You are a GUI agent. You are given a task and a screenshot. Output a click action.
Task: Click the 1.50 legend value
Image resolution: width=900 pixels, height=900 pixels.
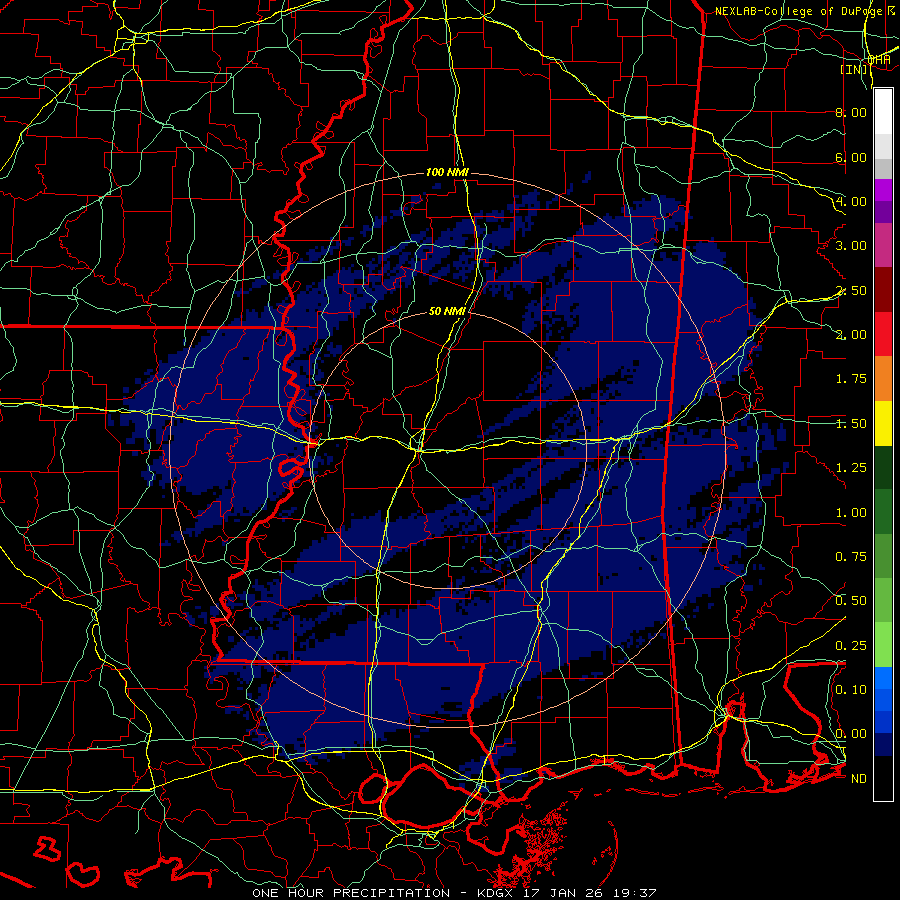pyautogui.click(x=851, y=424)
